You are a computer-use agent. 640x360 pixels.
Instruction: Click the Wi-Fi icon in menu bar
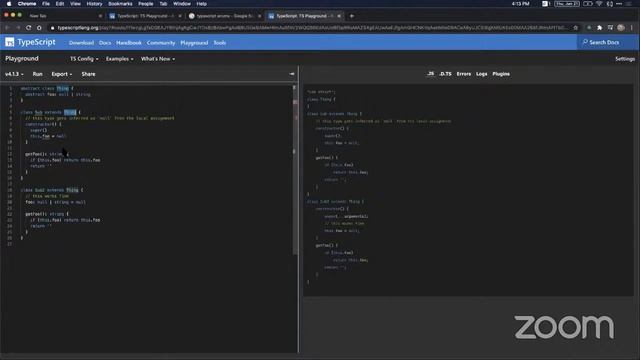pos(599,4)
